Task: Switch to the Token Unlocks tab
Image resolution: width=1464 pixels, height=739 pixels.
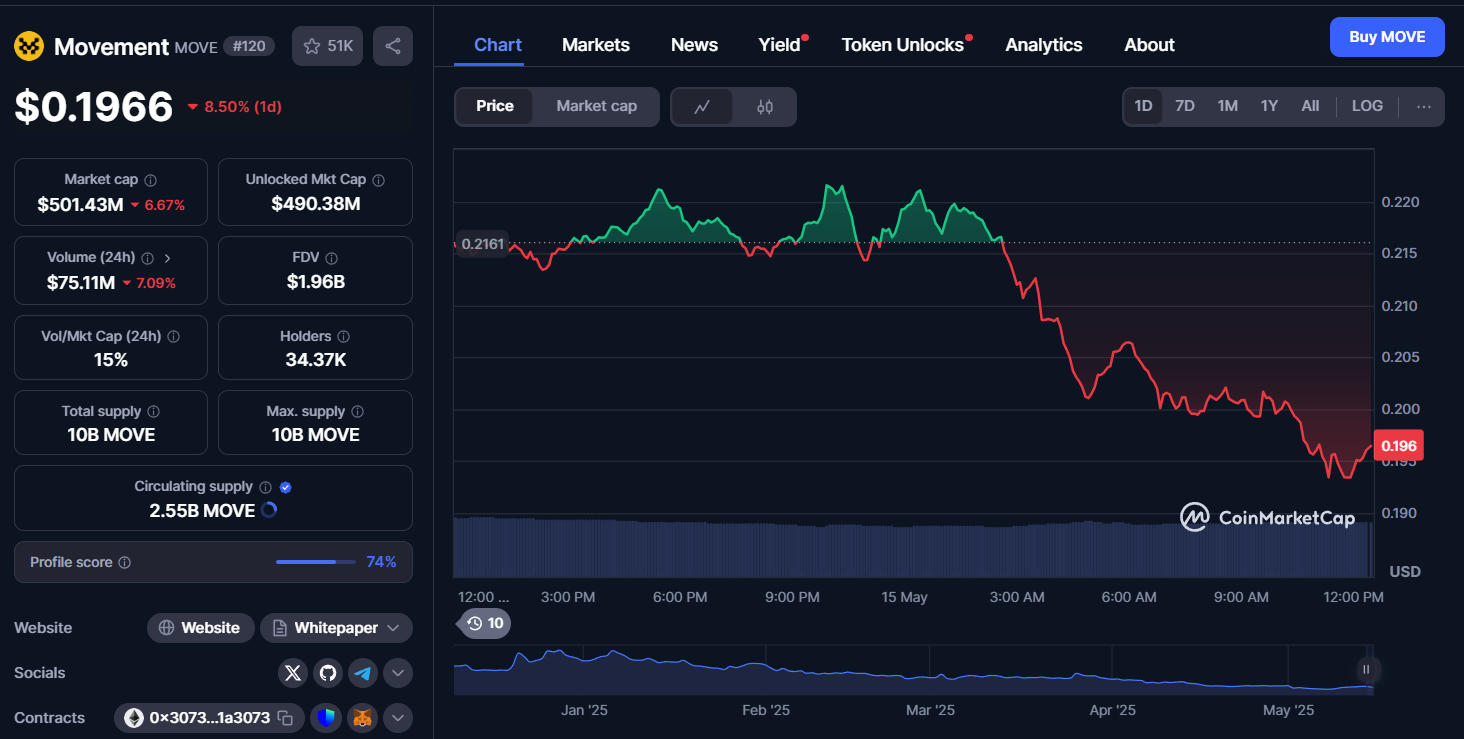Action: [903, 45]
